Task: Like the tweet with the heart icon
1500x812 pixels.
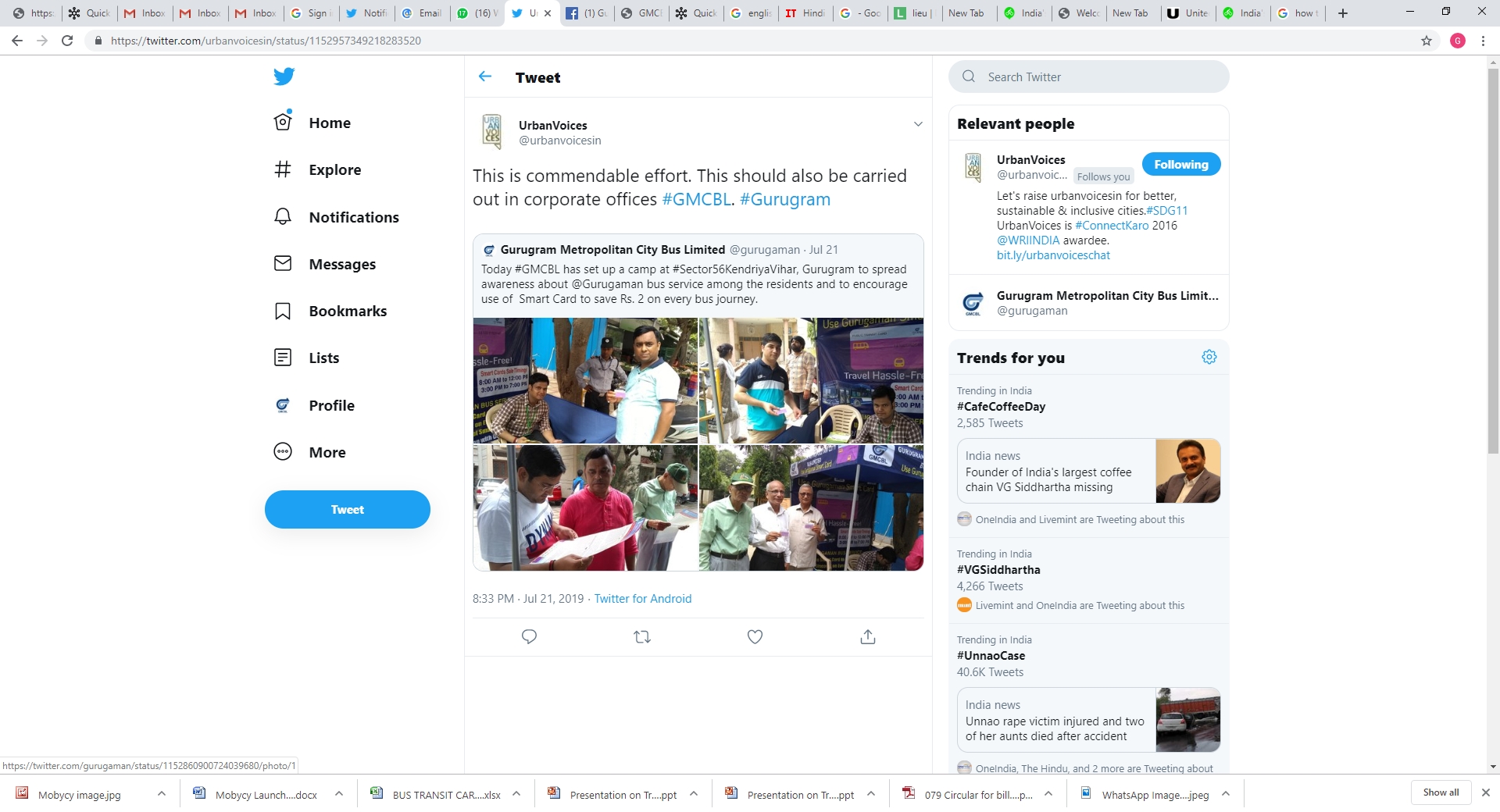Action: (x=755, y=637)
